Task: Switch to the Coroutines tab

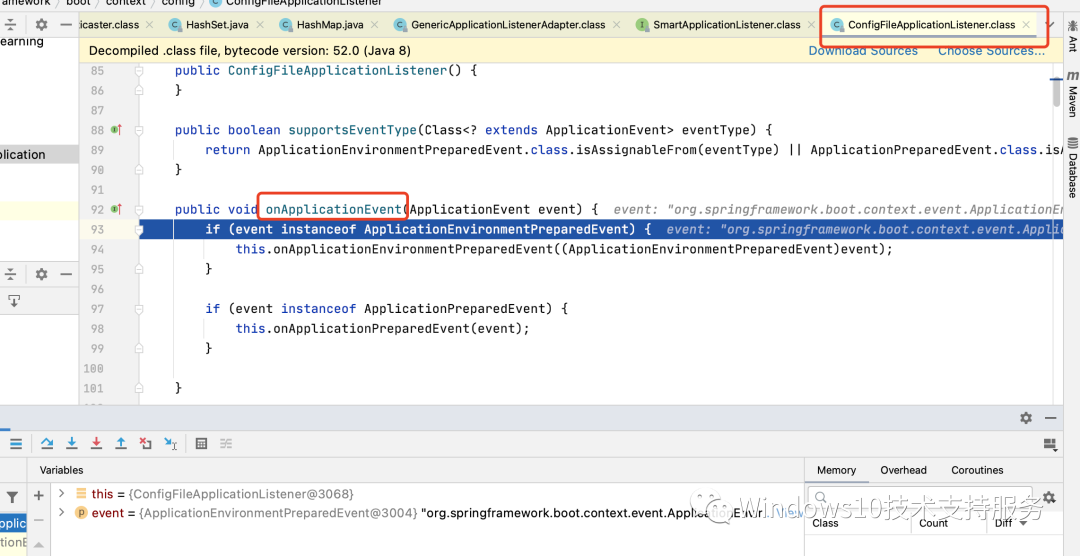Action: click(x=977, y=470)
